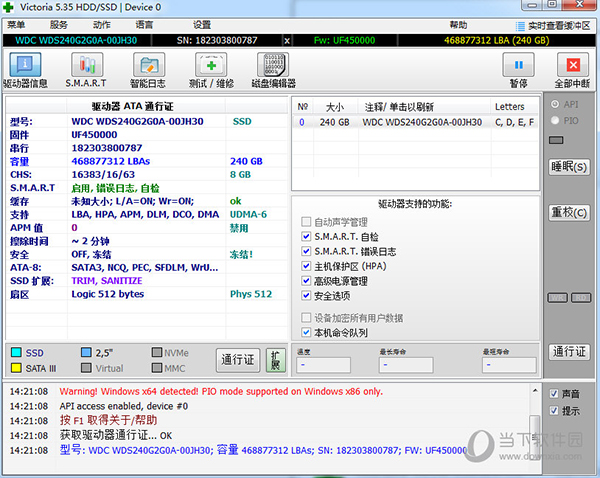
Task: Toggle the S.M.A.R.T. 自检 checkbox
Action: (x=306, y=237)
